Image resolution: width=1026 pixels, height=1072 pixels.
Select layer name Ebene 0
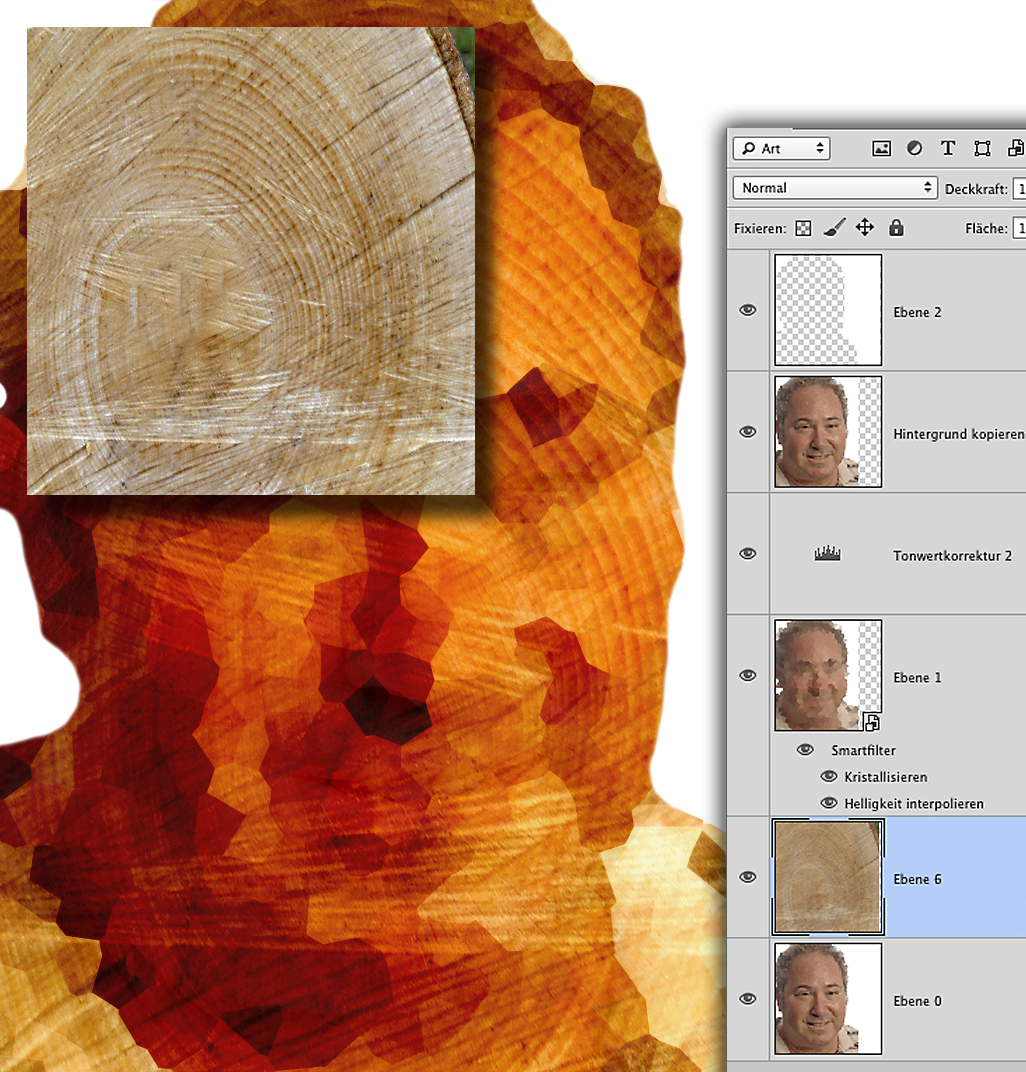[917, 1001]
